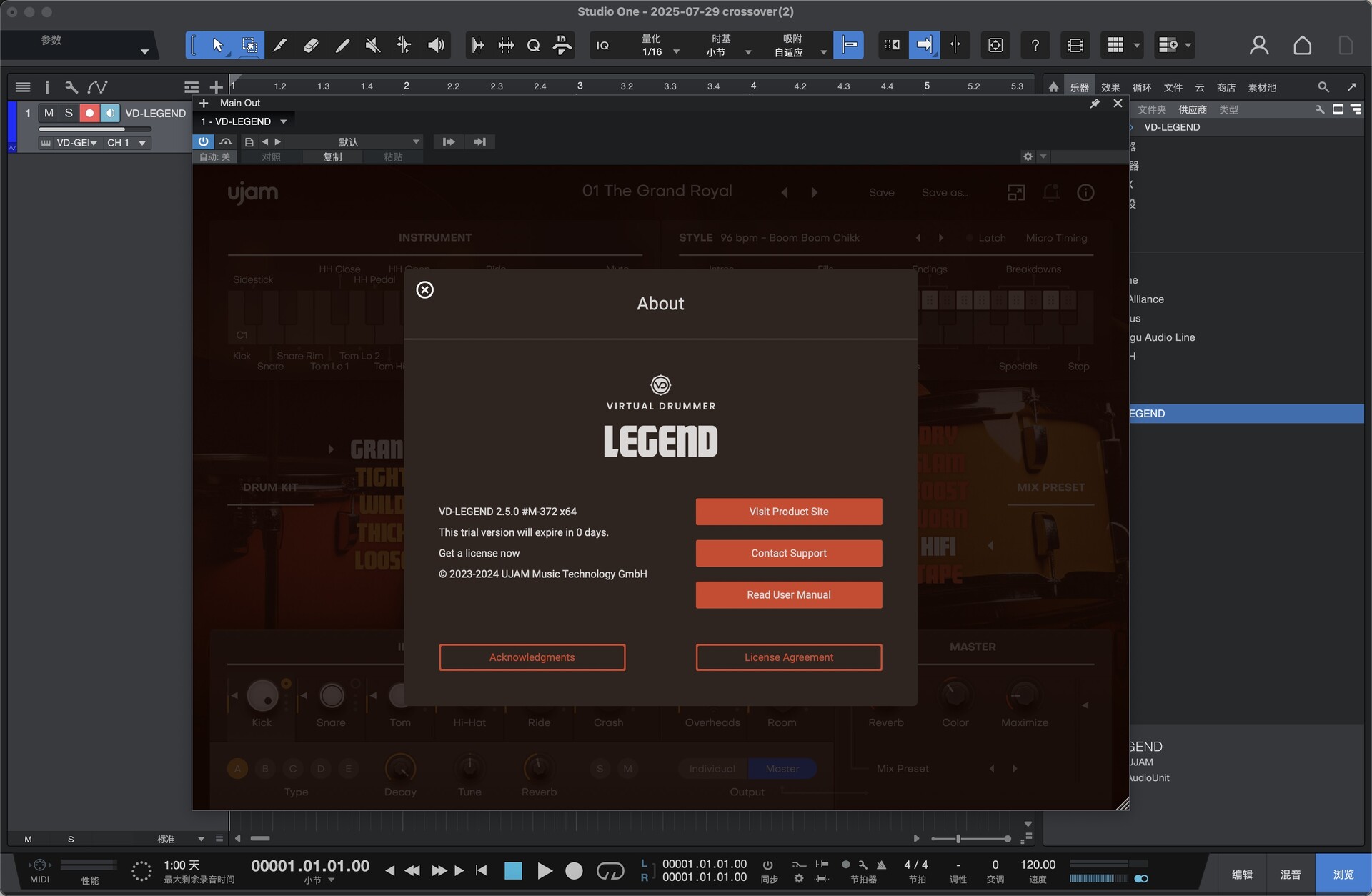The width and height of the screenshot is (1372, 896).
Task: Select the Range tool
Action: [x=249, y=46]
